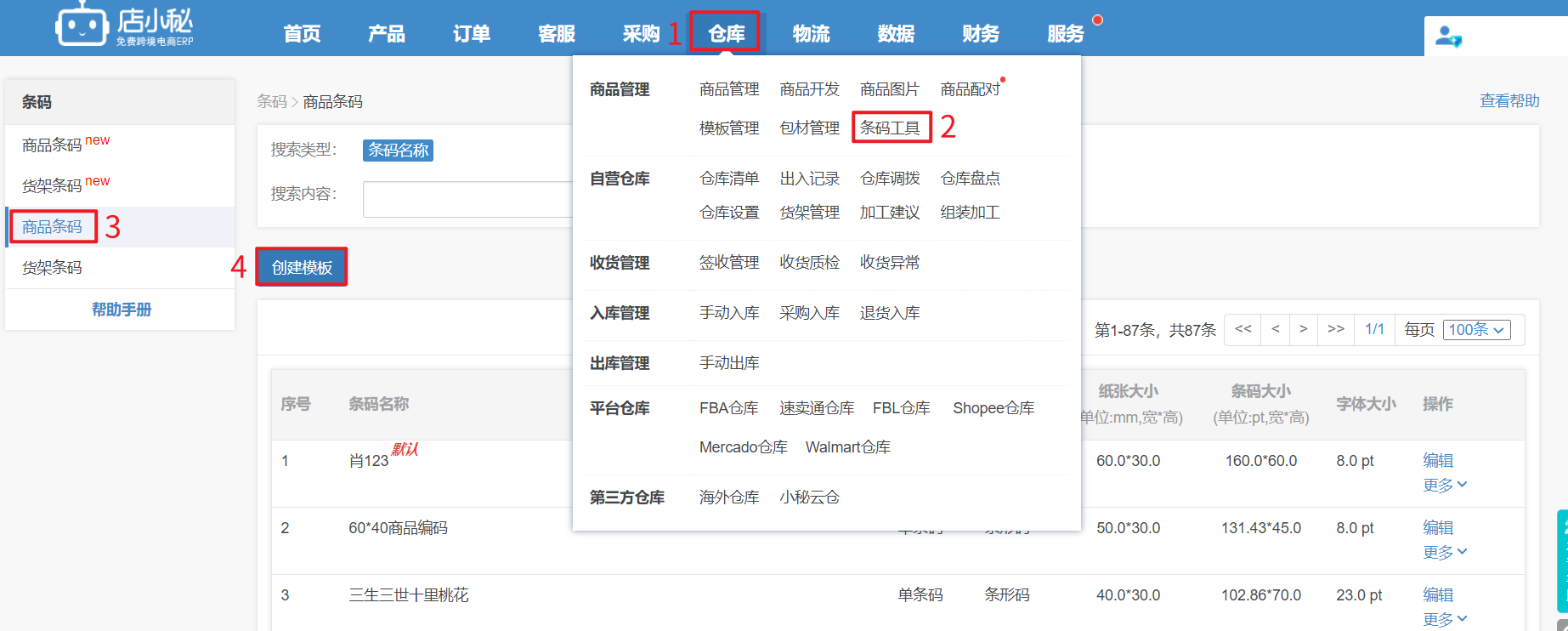Go to next page with > button
This screenshot has width=1568, height=631.
coord(1303,329)
